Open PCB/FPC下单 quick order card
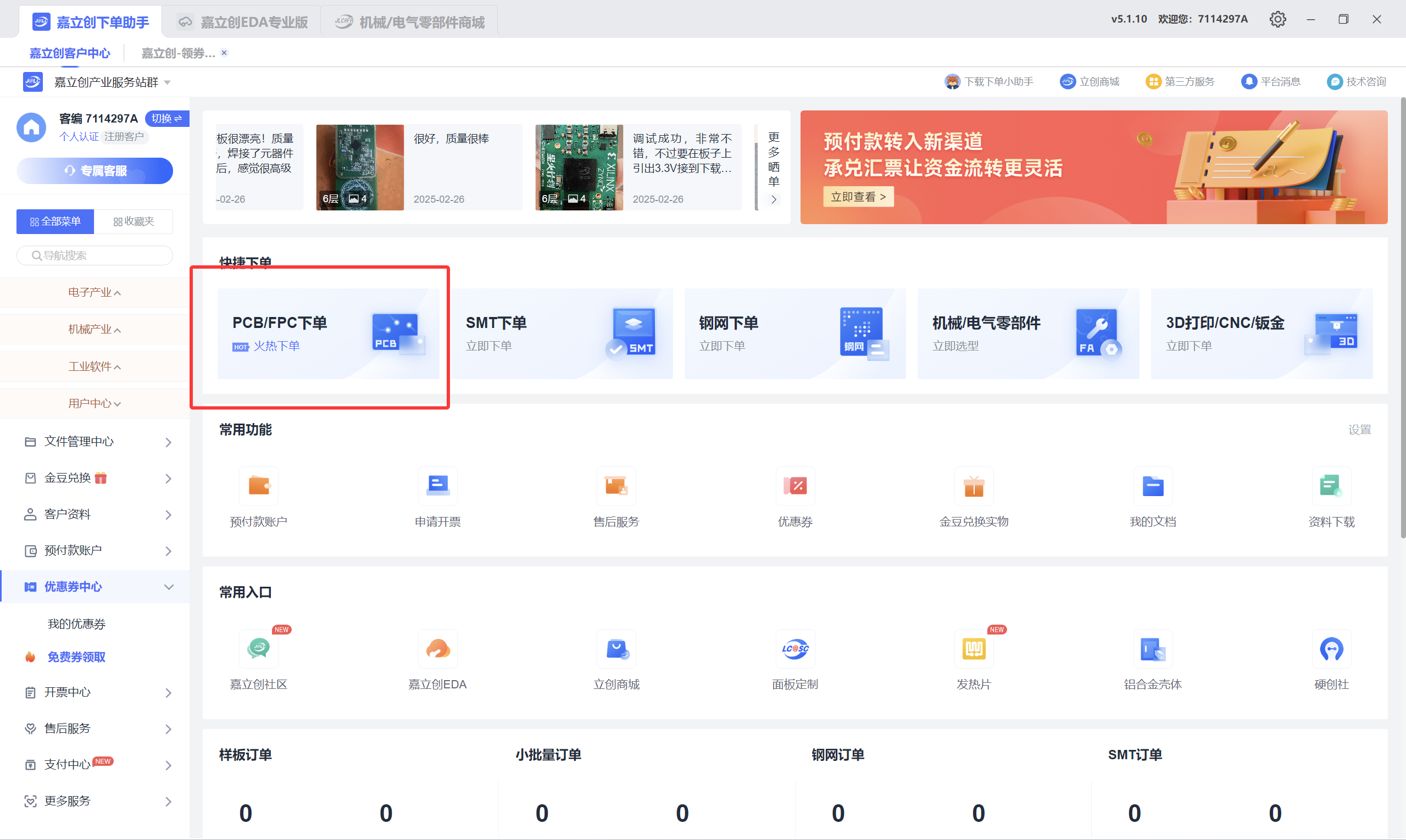The height and width of the screenshot is (840, 1406). [329, 333]
